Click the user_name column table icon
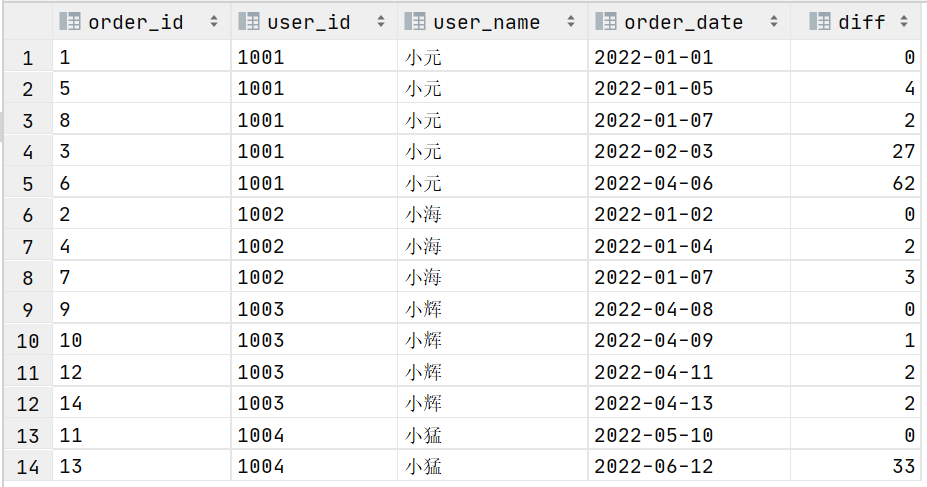Image resolution: width=927 pixels, height=487 pixels. pyautogui.click(x=414, y=22)
